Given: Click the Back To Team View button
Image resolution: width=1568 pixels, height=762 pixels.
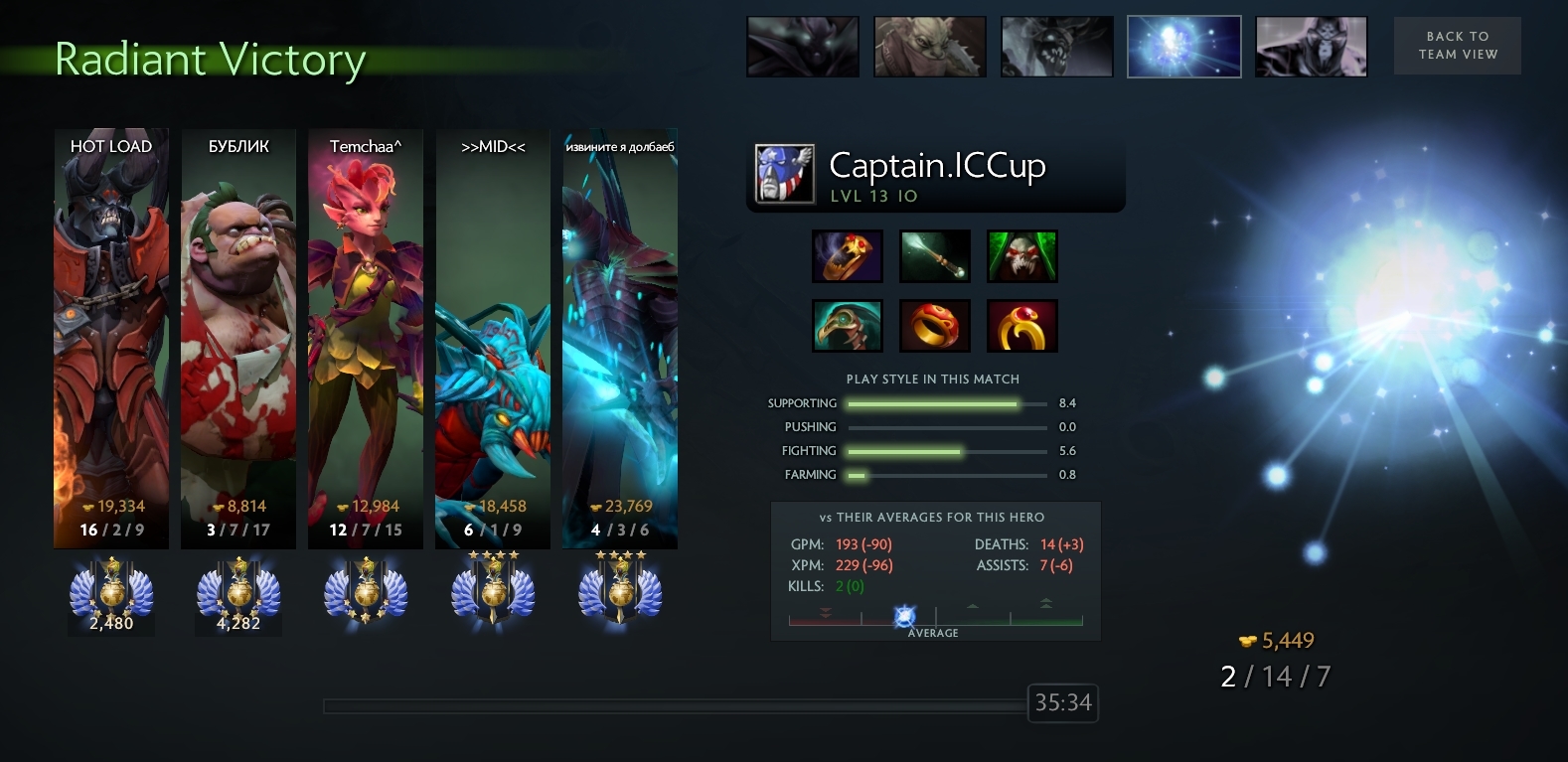Looking at the screenshot, I should (x=1458, y=45).
